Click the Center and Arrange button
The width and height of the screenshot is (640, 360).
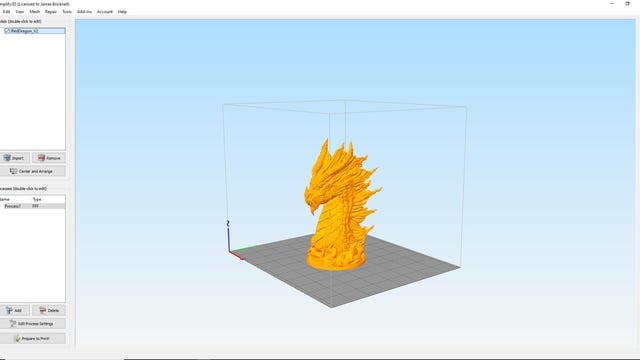click(32, 171)
